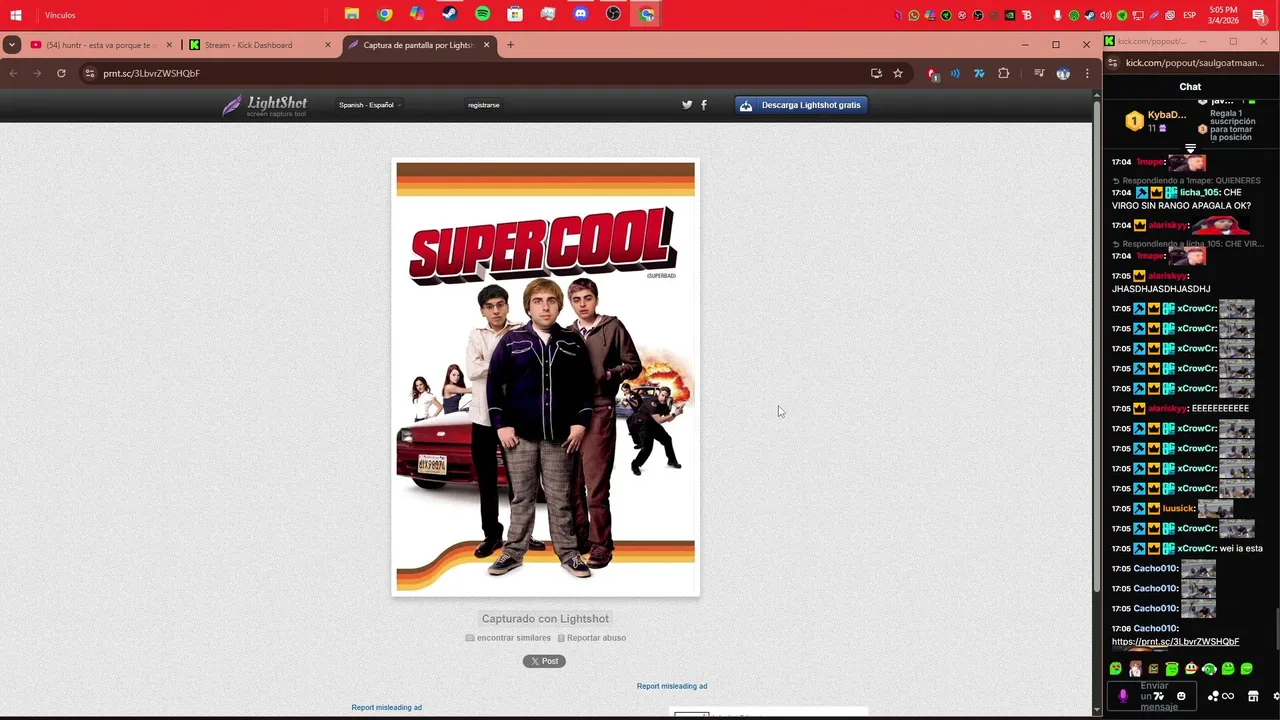Click the site info icon in Kick popout
1280x720 pixels.
pyautogui.click(x=1113, y=62)
